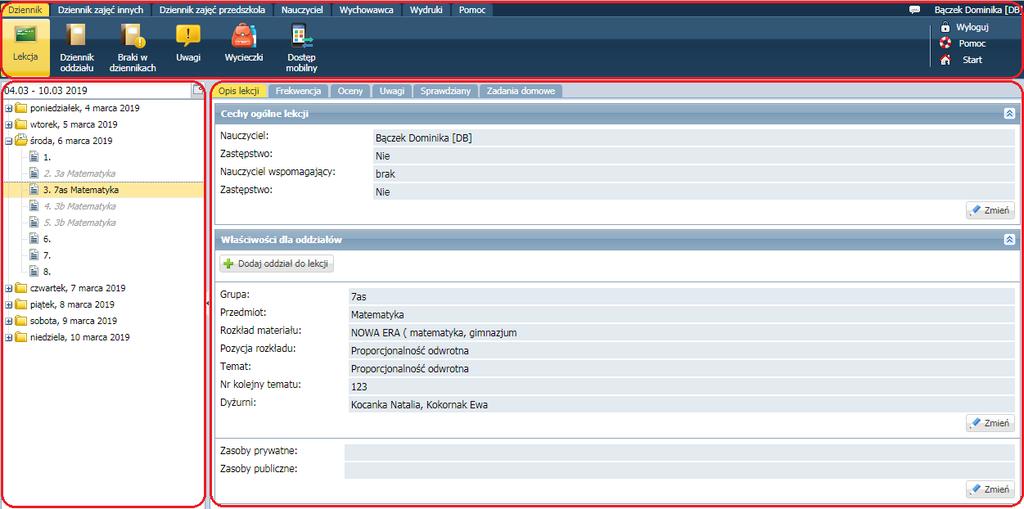The image size is (1024, 509).
Task: Click Dyżurni value Kocanka Natalia, Kokornak Ewa
Action: [x=419, y=405]
